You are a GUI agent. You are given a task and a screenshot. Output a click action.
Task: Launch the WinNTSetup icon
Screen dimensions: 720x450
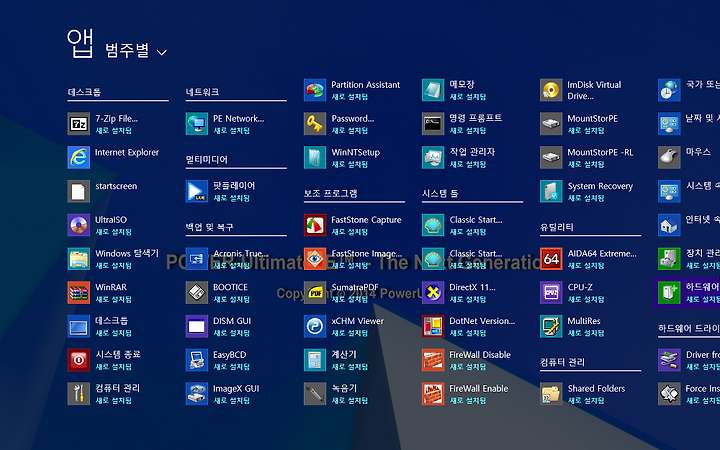pos(315,158)
